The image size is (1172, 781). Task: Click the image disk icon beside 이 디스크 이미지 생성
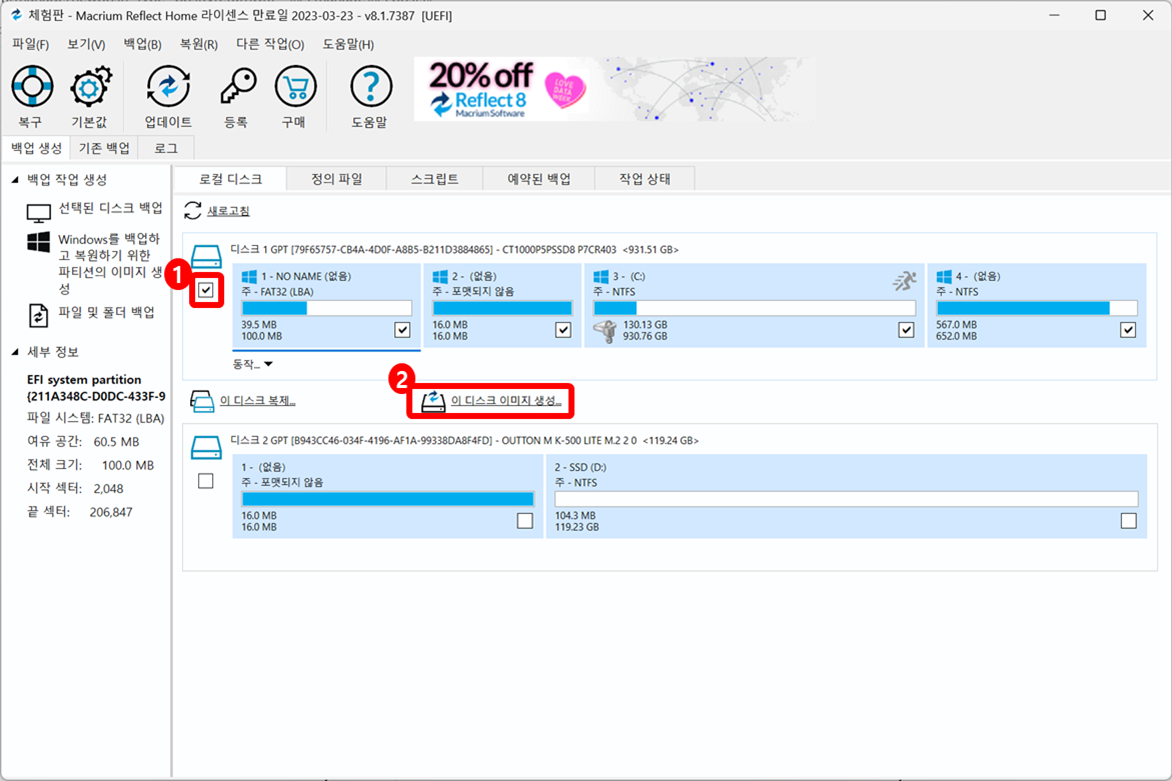click(434, 401)
